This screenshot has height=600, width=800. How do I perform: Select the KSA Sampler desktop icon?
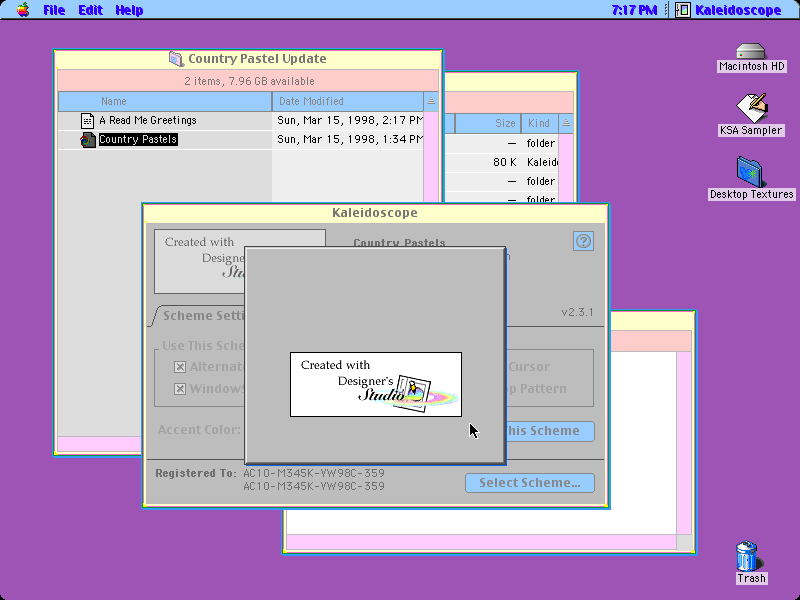click(751, 108)
